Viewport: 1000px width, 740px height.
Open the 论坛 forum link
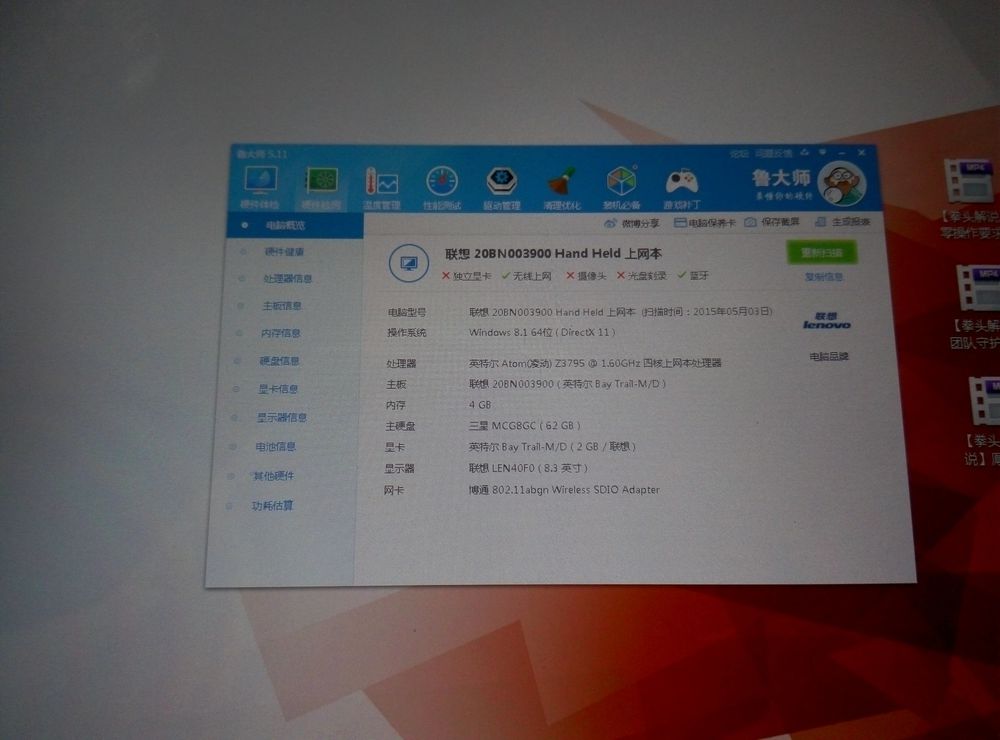739,154
